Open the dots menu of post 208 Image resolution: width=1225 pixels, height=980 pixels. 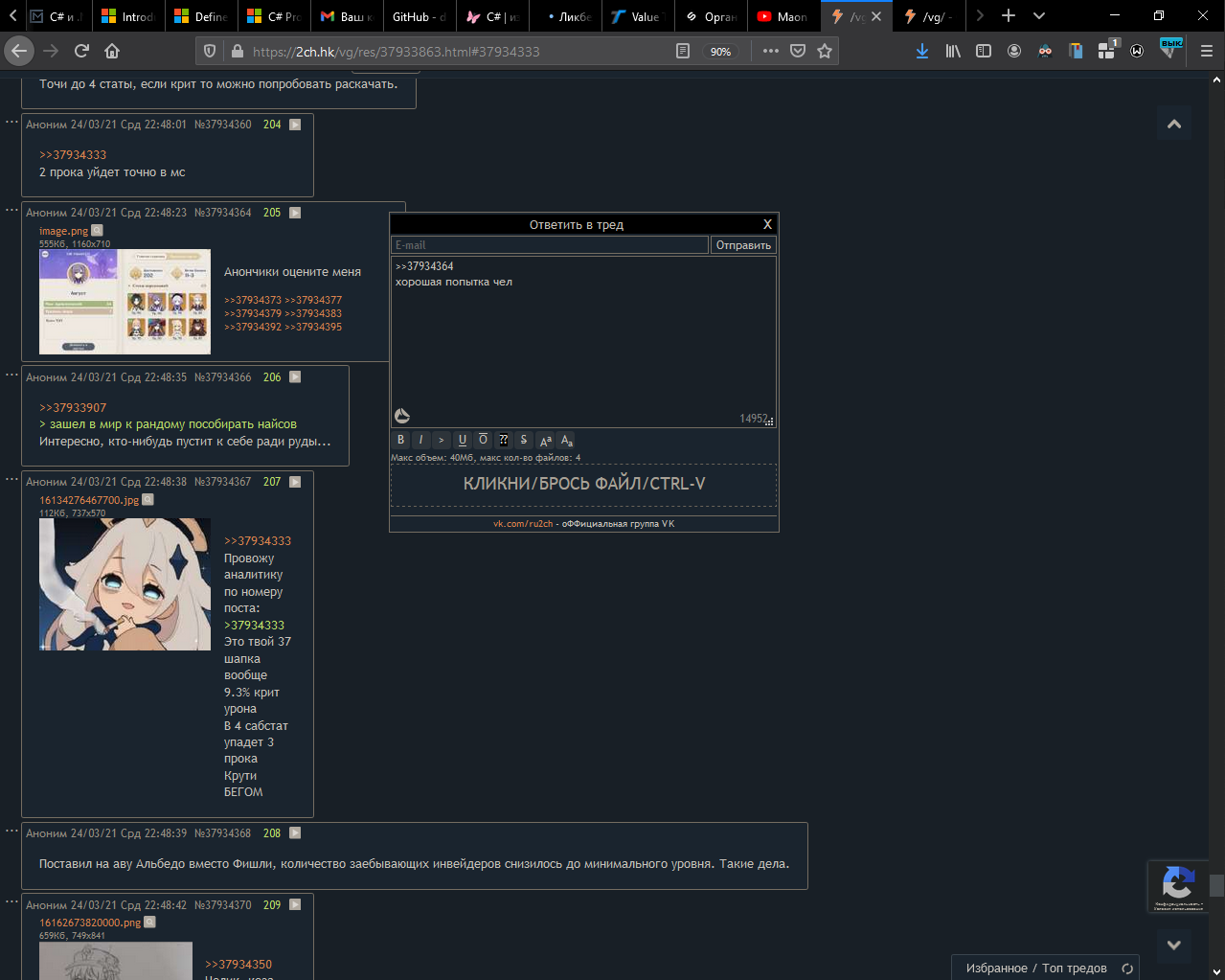[11, 831]
